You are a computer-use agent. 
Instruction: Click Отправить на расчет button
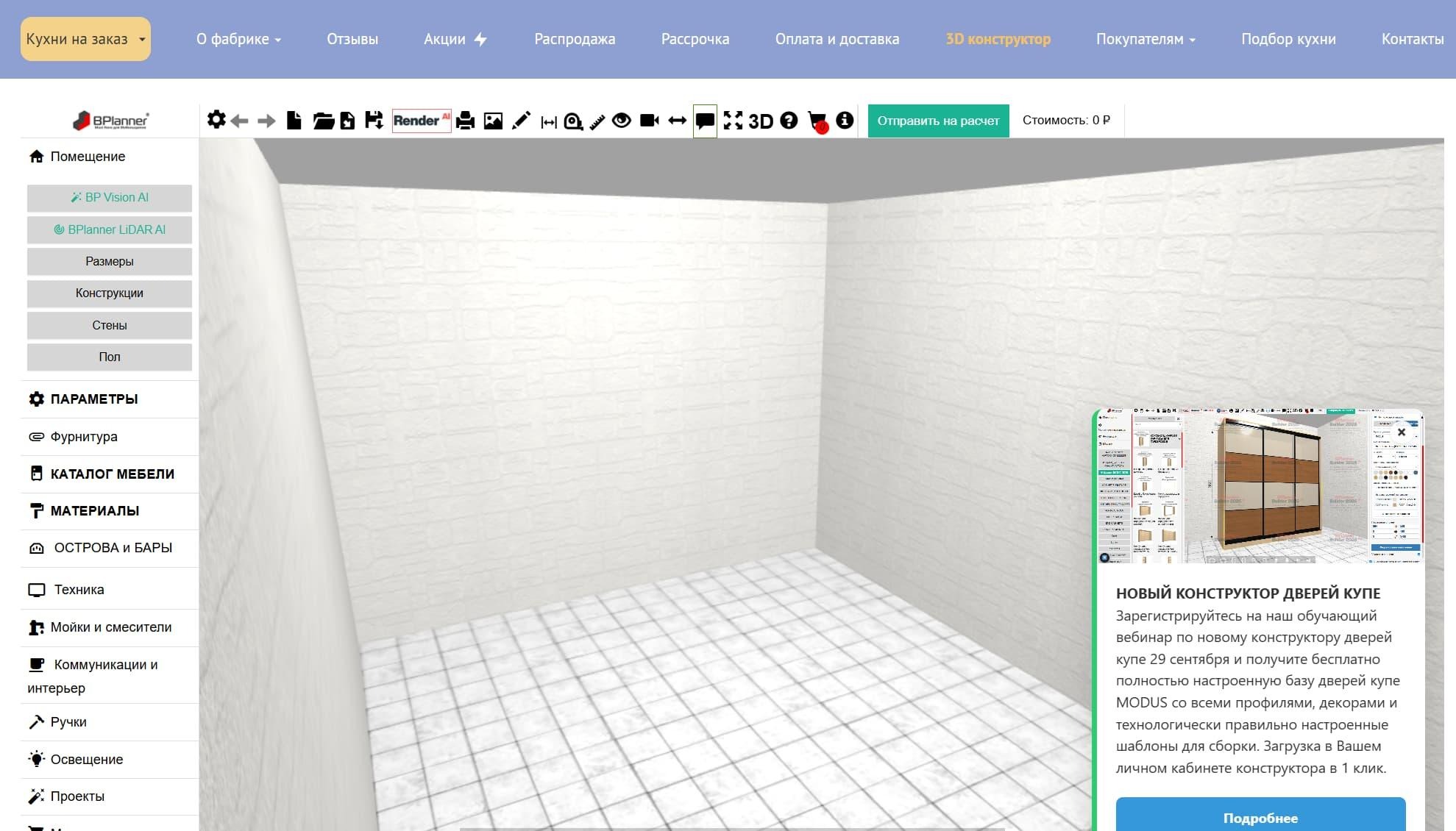coord(938,121)
